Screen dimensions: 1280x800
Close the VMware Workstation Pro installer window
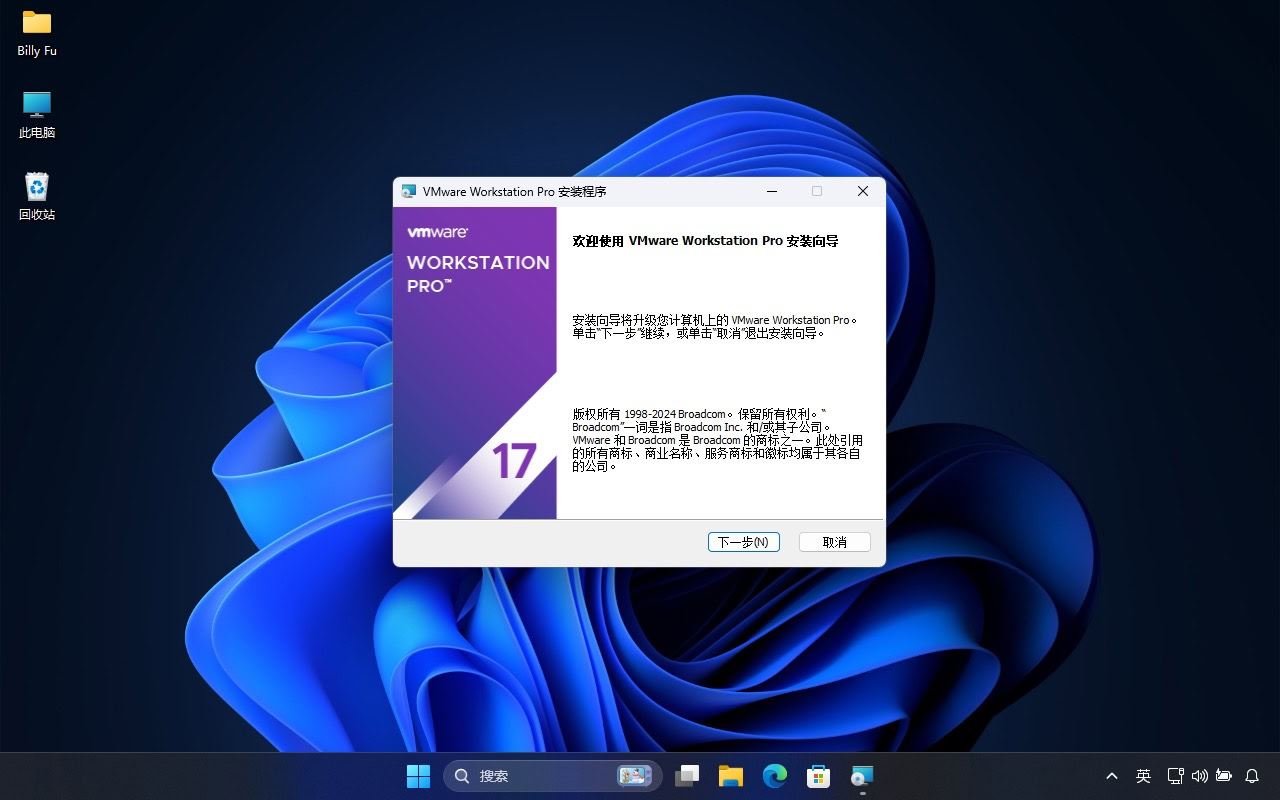click(x=862, y=191)
